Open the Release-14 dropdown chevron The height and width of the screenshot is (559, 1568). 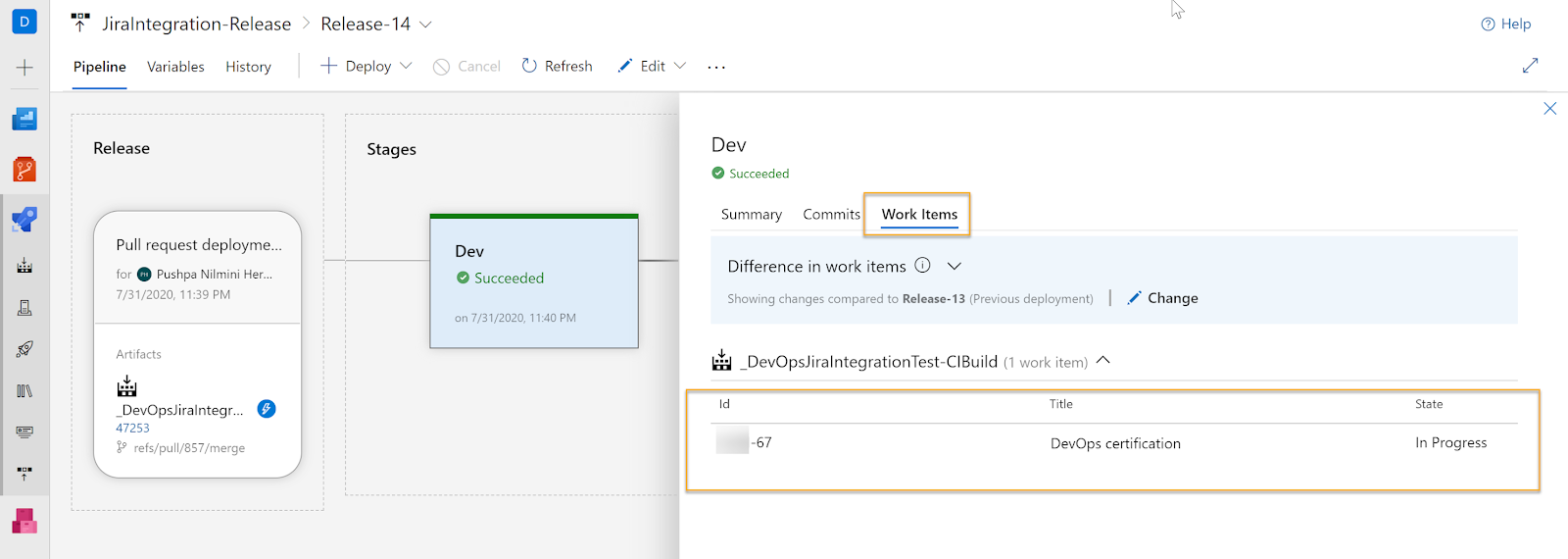click(425, 24)
